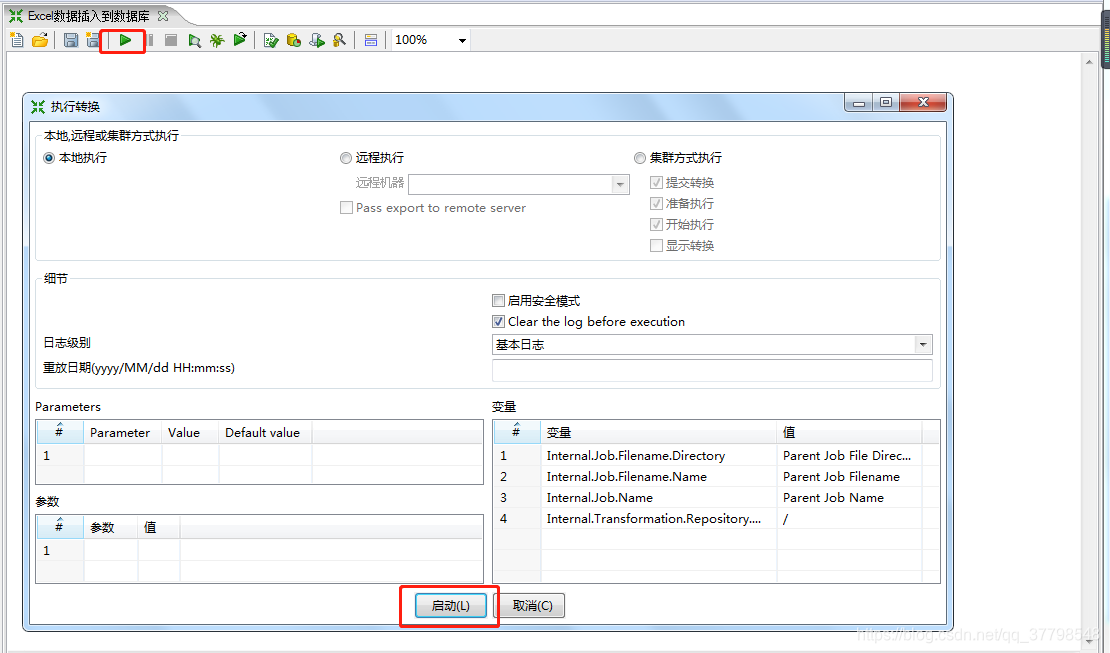Minimize the 执行转换 dialog
Viewport: 1110px width, 653px height.
click(859, 103)
